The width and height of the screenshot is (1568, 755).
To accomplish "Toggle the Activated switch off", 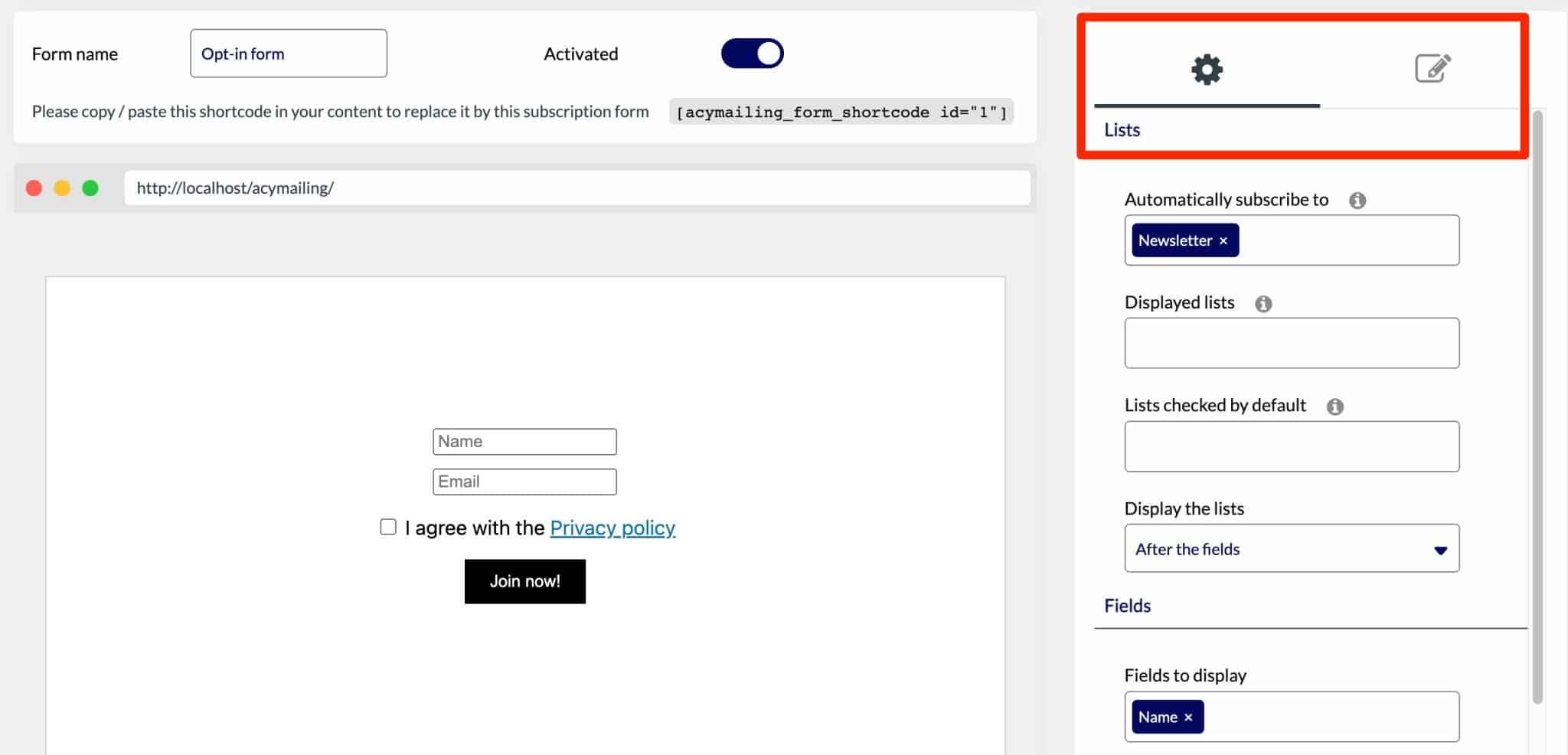I will 752,54.
